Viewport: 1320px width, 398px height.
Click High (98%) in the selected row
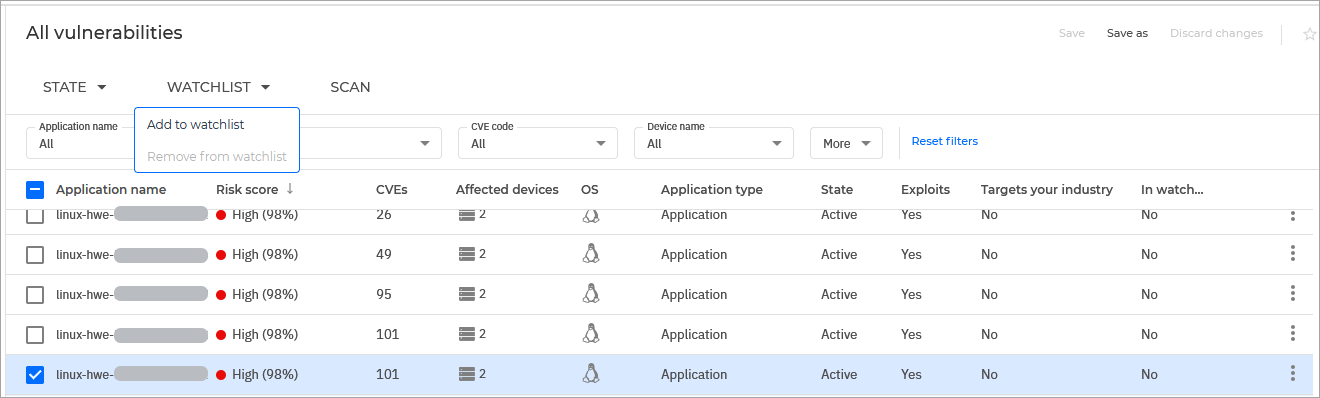click(265, 374)
